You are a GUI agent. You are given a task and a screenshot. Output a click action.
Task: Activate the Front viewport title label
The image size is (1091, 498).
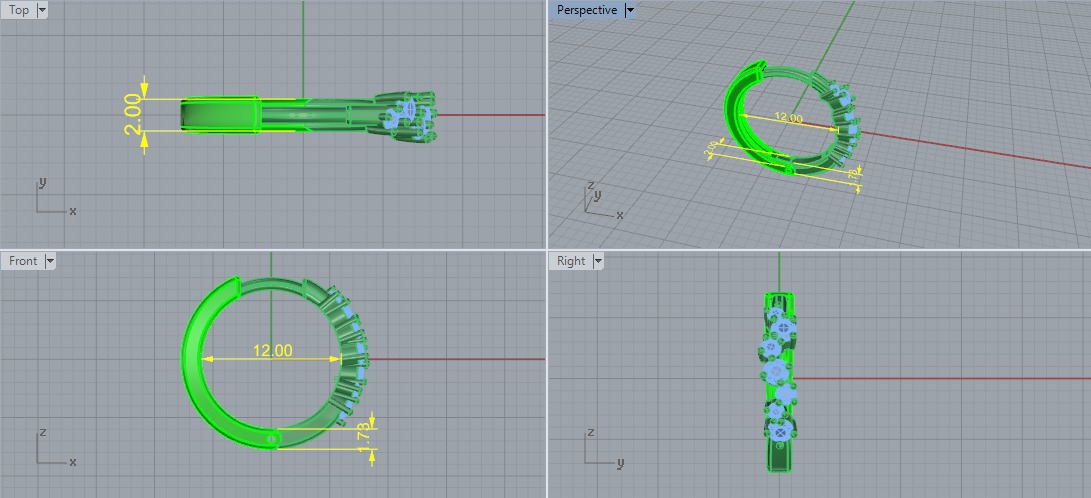pos(23,261)
